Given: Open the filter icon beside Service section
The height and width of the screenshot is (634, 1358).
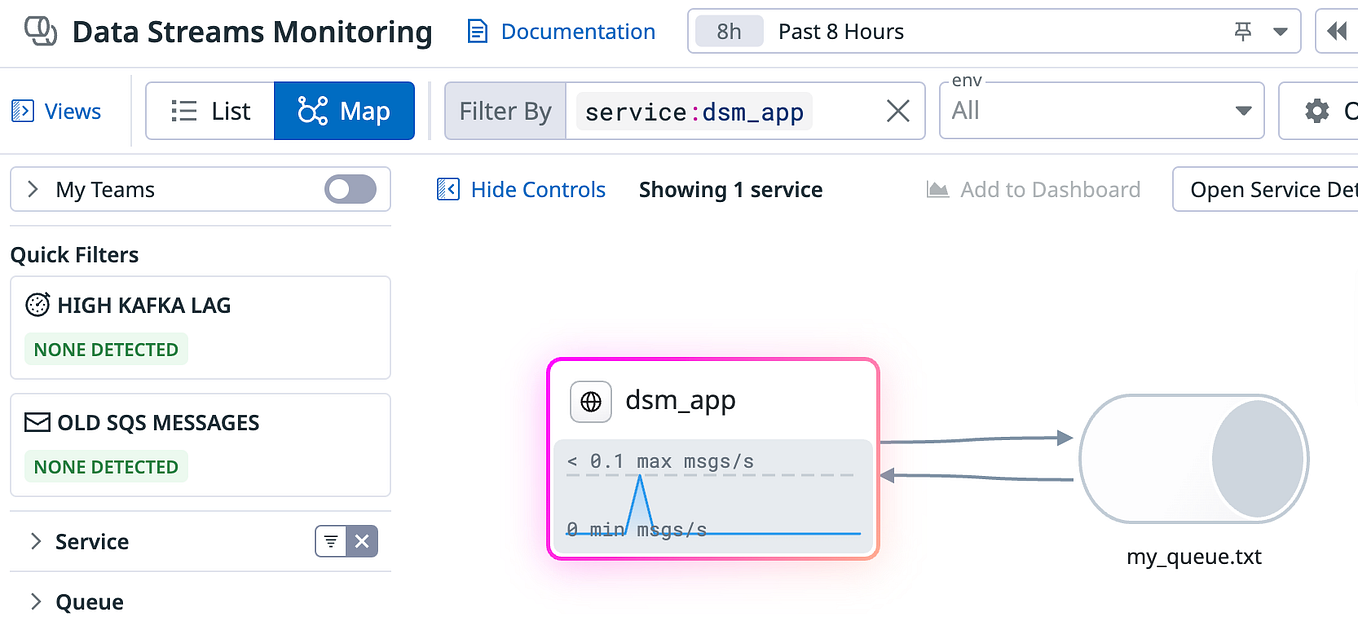Looking at the screenshot, I should click(330, 541).
